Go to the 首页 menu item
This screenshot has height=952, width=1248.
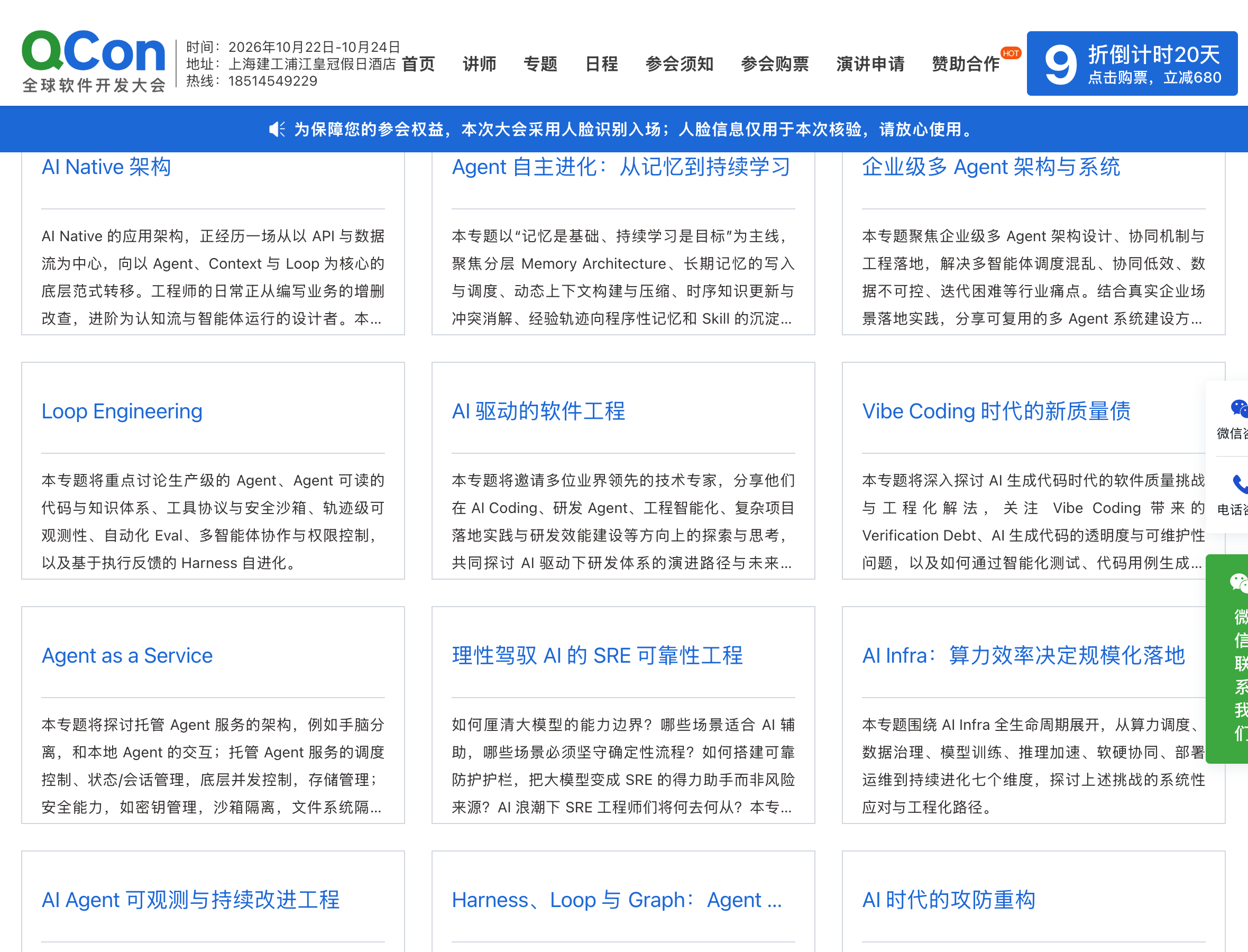point(419,64)
